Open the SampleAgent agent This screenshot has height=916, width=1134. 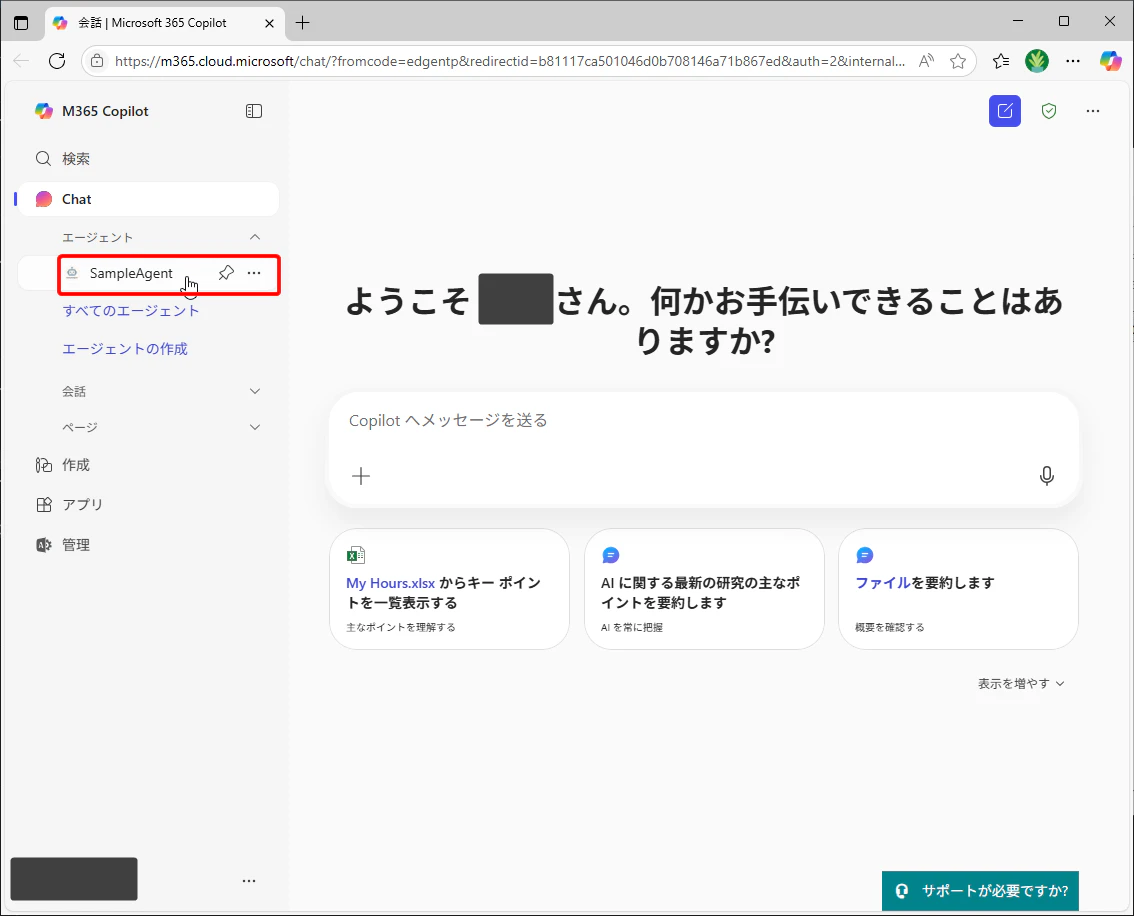pyautogui.click(x=131, y=273)
